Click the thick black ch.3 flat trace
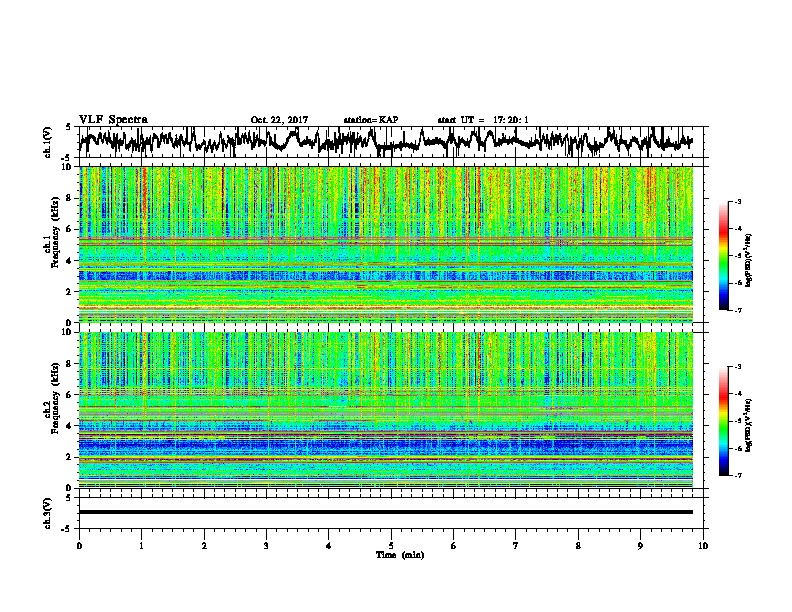This screenshot has height=612, width=792. coord(386,512)
